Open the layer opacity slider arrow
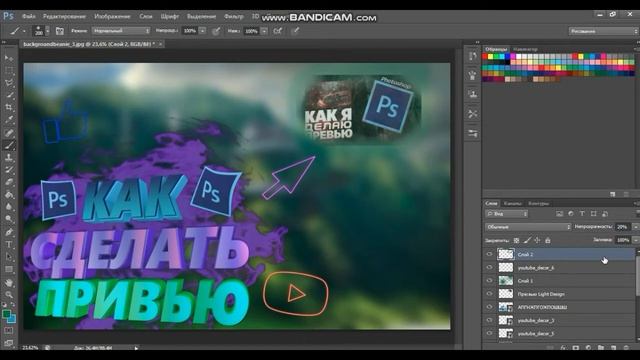 click(635, 227)
